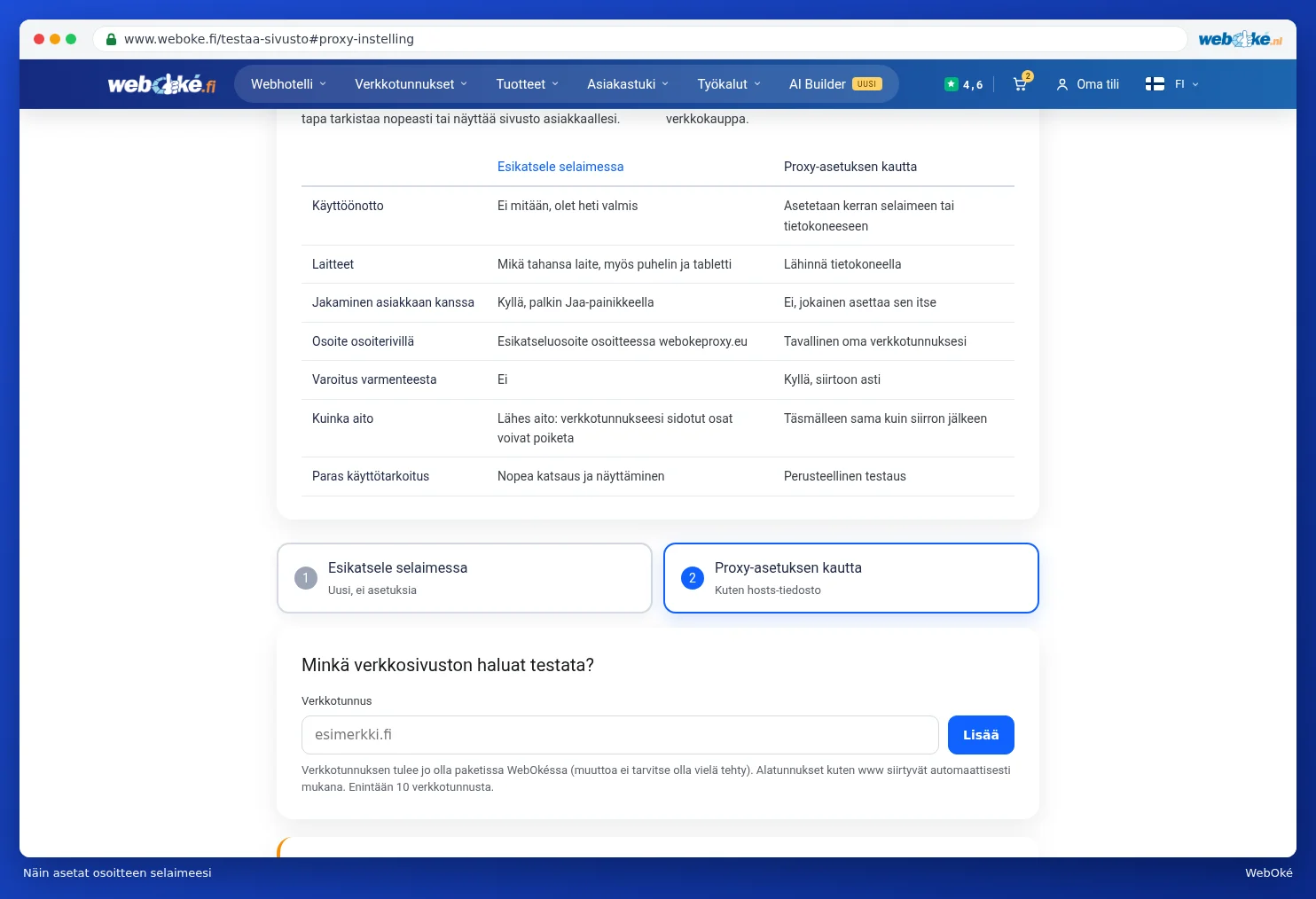Screen dimensions: 1316x899
Task: Open the shopping cart icon
Action: [1020, 84]
